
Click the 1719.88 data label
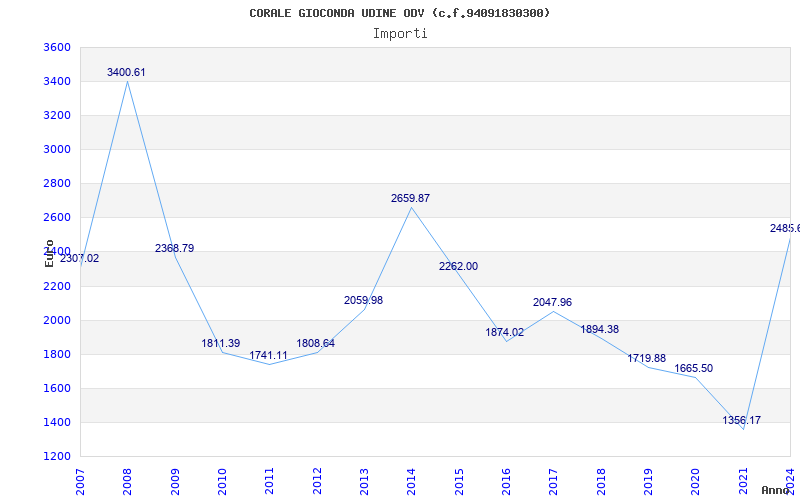(646, 359)
